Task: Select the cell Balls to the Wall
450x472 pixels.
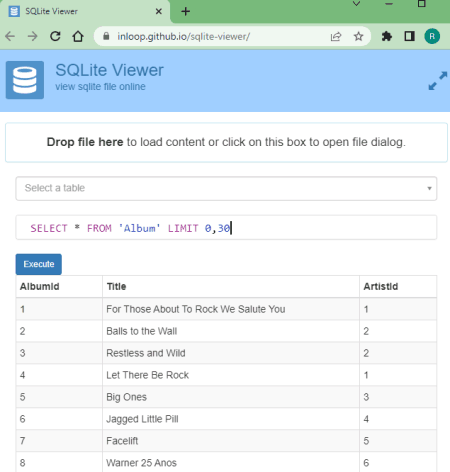Action: click(231, 331)
